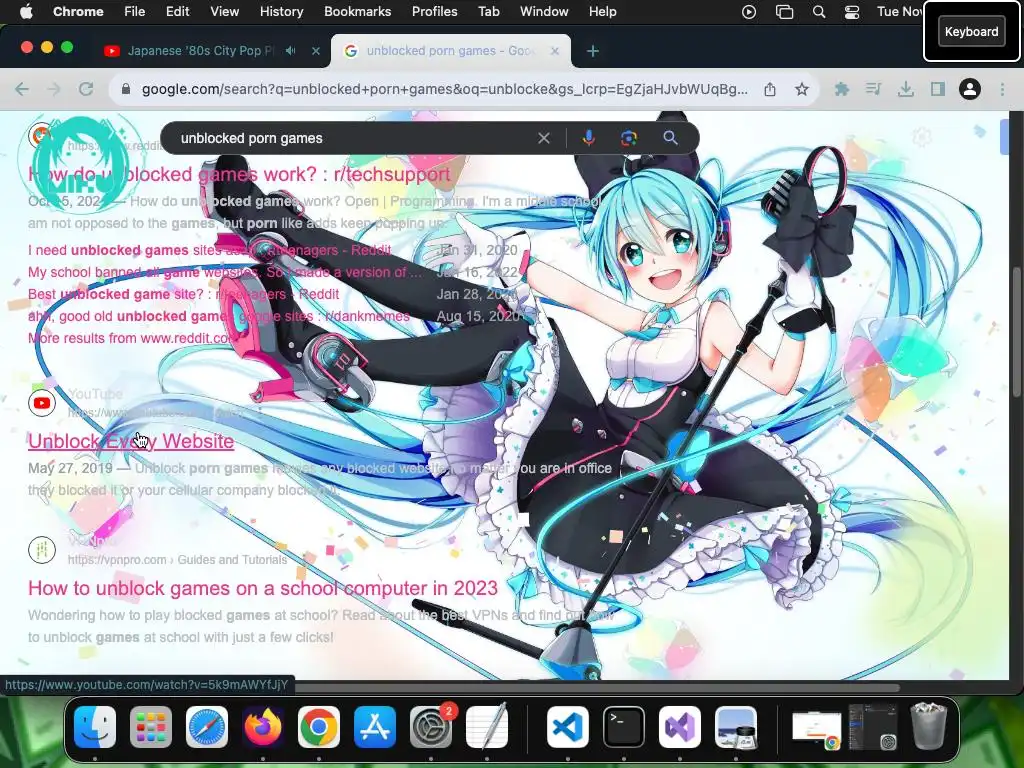Open App Store from the Dock
Viewport: 1024px width, 768px height.
(x=375, y=727)
